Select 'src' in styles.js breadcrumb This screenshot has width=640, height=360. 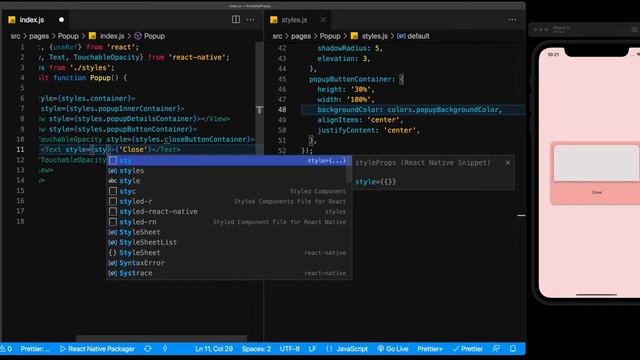pos(277,36)
